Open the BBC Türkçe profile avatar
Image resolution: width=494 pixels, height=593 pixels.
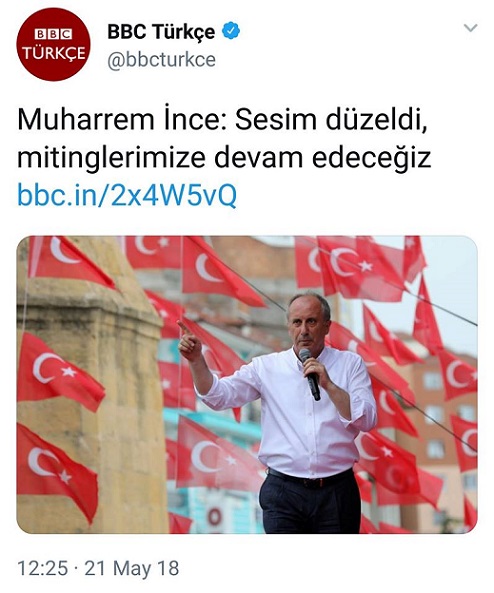(x=53, y=44)
